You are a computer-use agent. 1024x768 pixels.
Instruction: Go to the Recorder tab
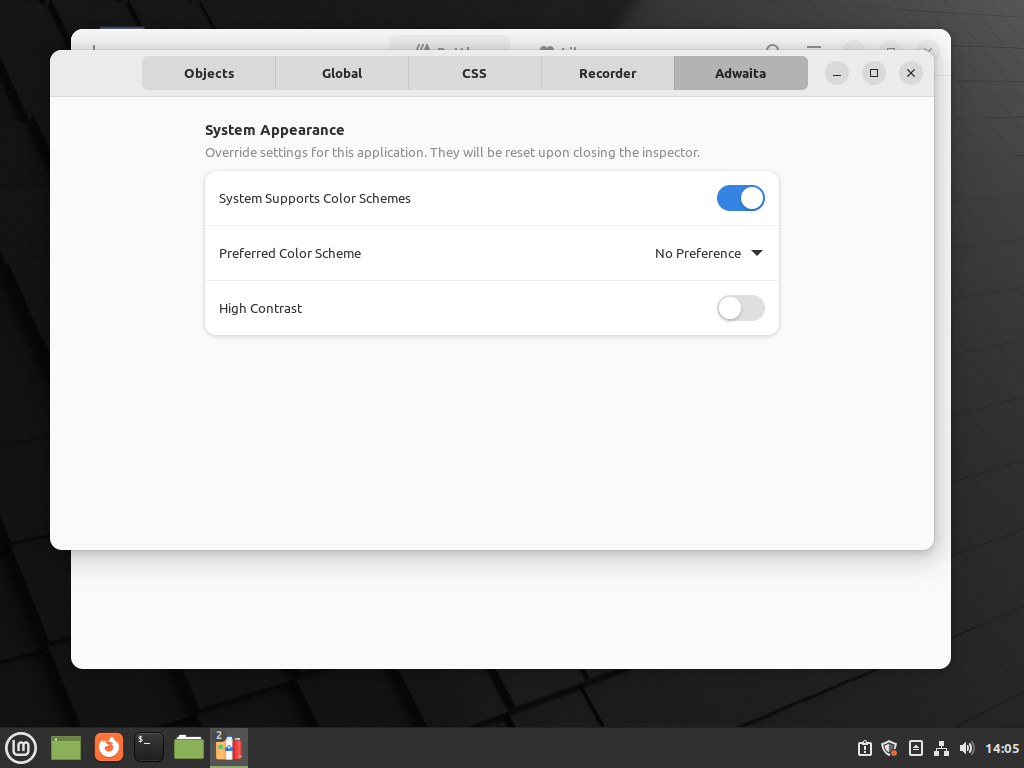[607, 73]
